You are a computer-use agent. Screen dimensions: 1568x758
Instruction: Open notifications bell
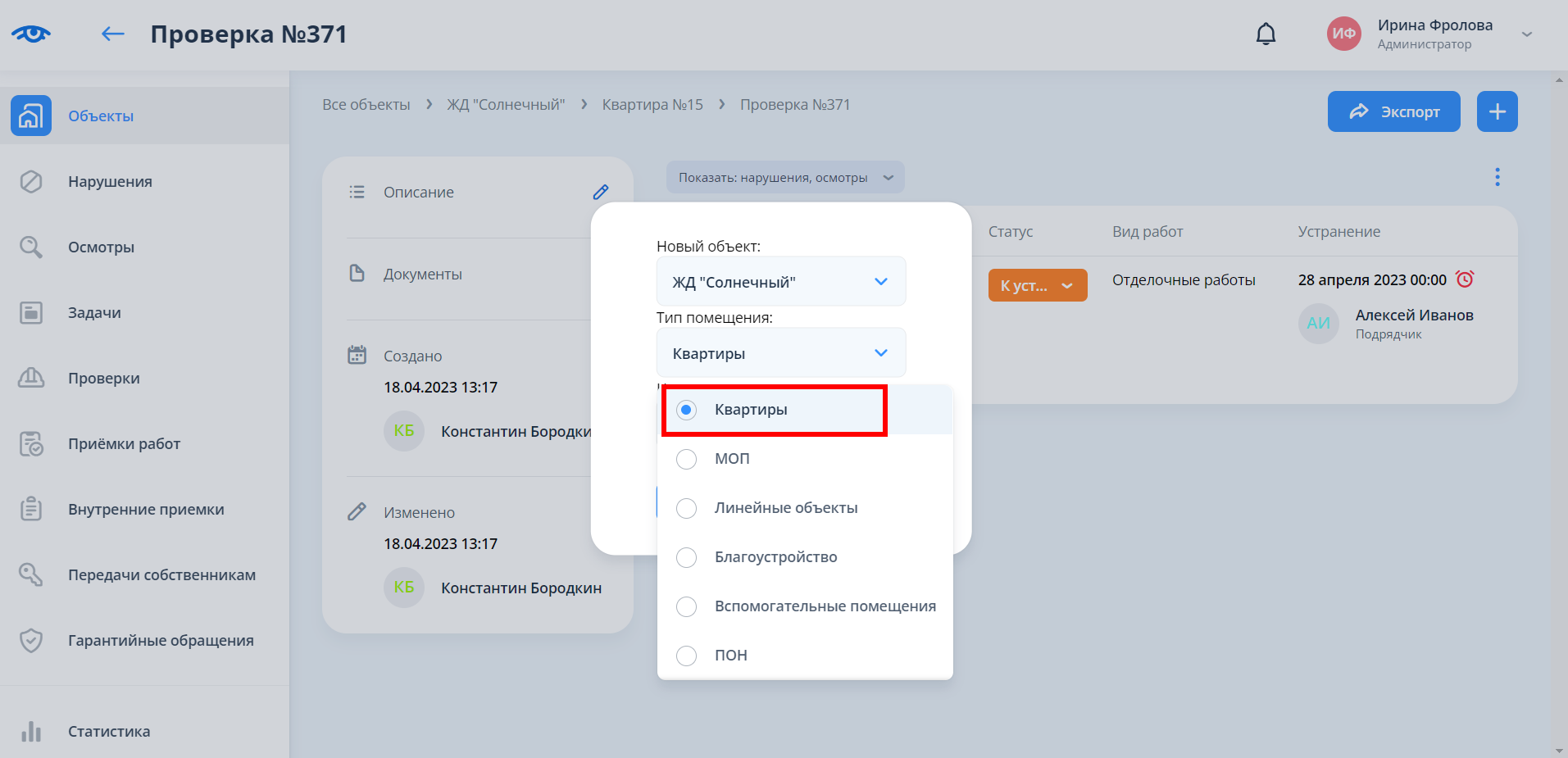coord(1266,34)
